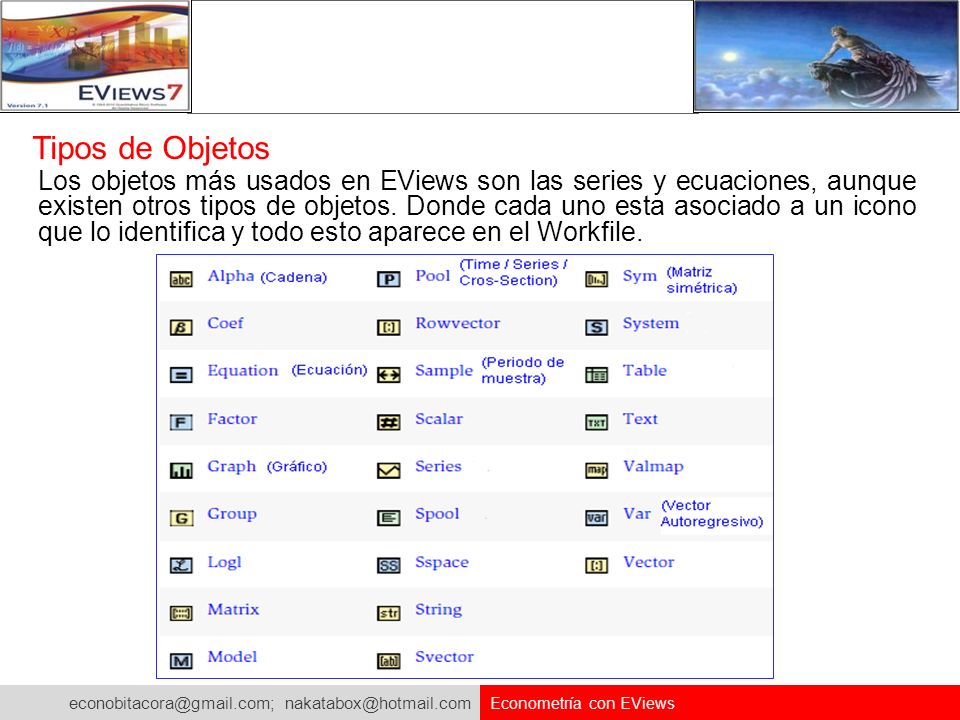Select the '(Time / Series / Cros-Section)' annotation

tap(514, 272)
